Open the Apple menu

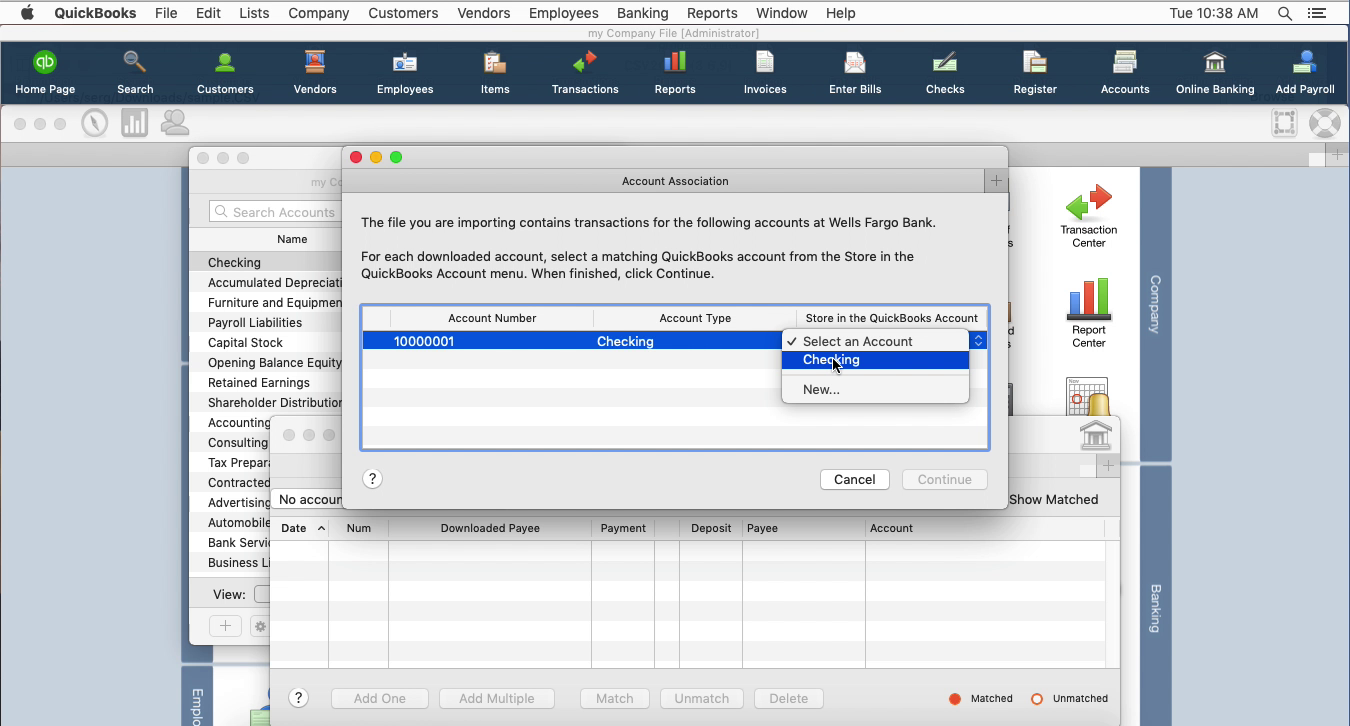(28, 13)
